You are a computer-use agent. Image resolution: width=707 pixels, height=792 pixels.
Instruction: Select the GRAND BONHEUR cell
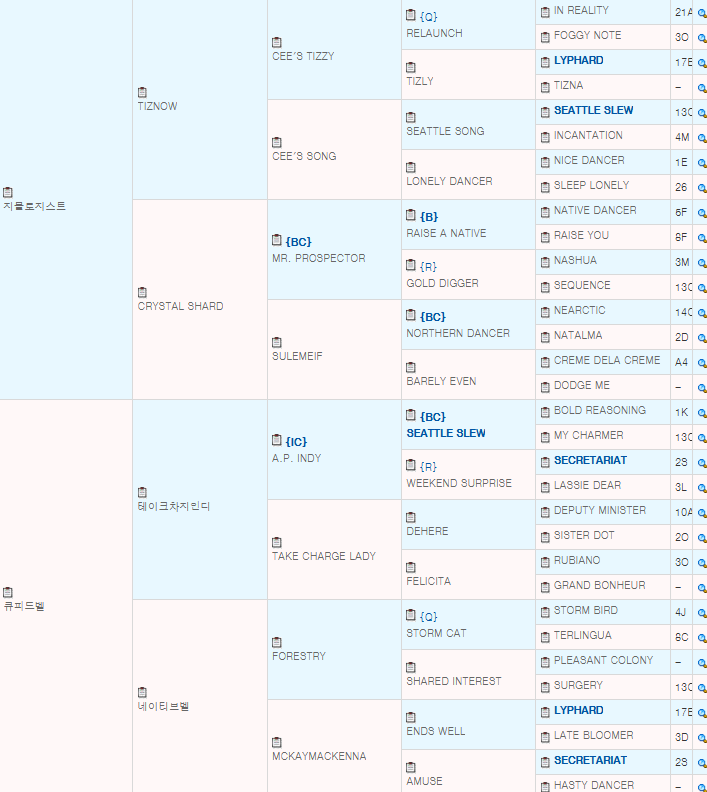point(603,587)
